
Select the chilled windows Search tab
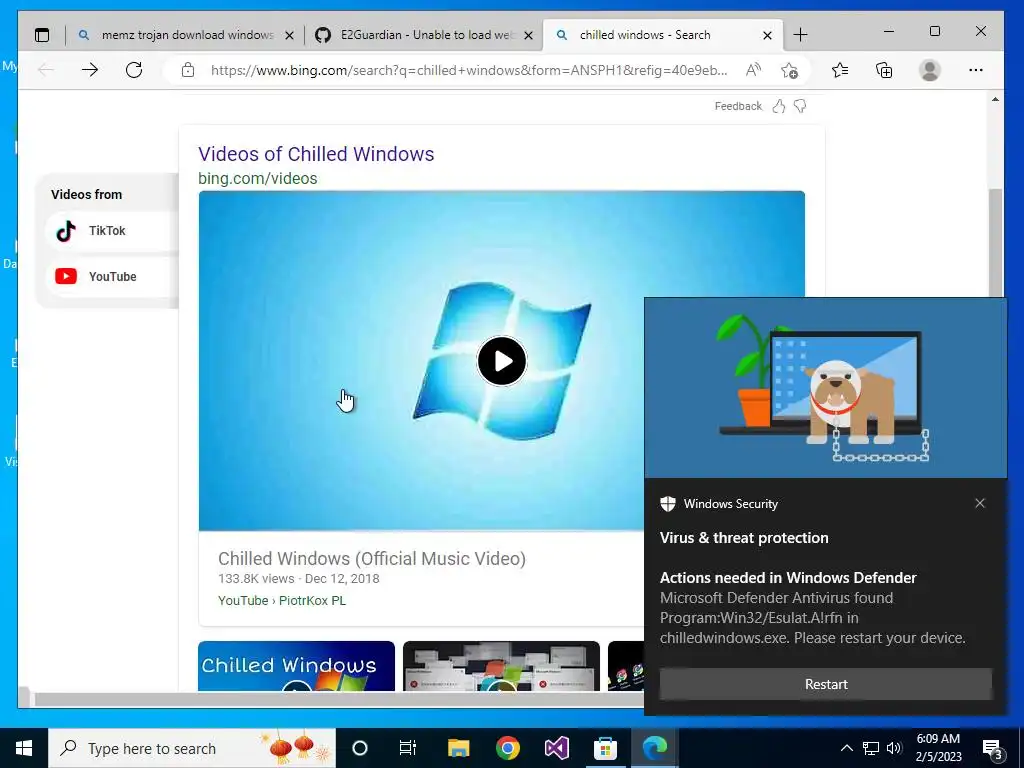pyautogui.click(x=662, y=35)
